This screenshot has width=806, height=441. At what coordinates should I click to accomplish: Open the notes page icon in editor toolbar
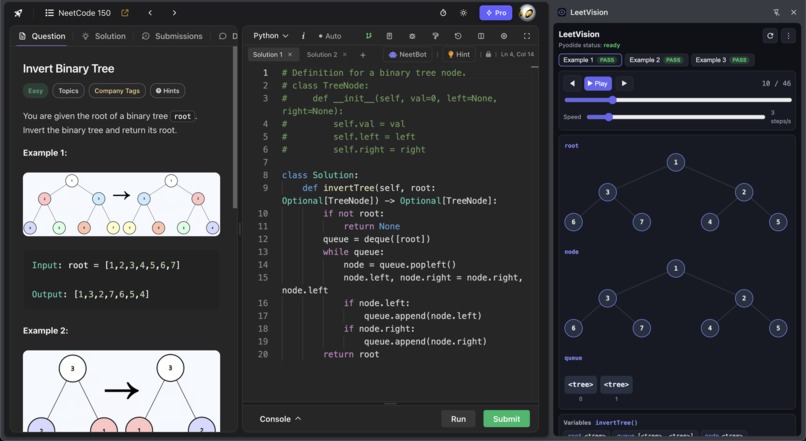coord(389,36)
